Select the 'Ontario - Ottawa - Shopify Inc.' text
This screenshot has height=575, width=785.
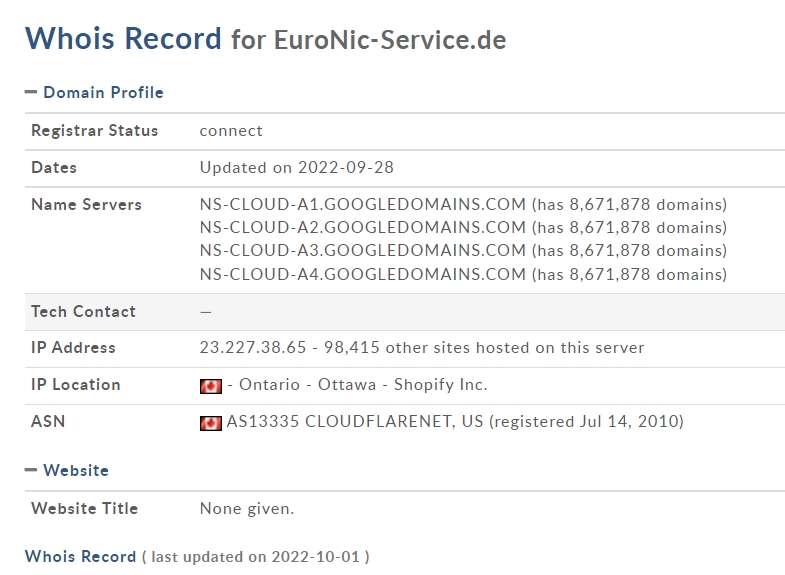click(363, 384)
